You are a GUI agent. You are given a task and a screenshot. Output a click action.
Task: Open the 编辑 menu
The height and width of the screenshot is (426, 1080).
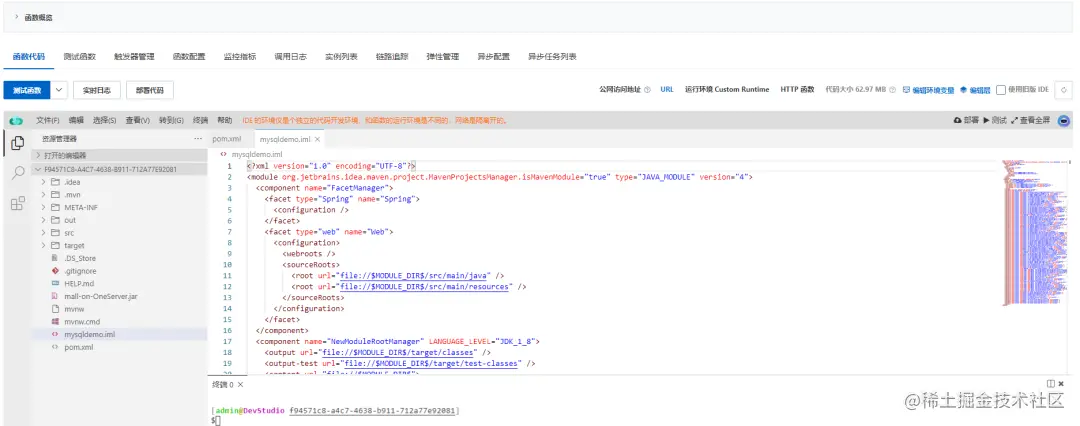point(76,120)
